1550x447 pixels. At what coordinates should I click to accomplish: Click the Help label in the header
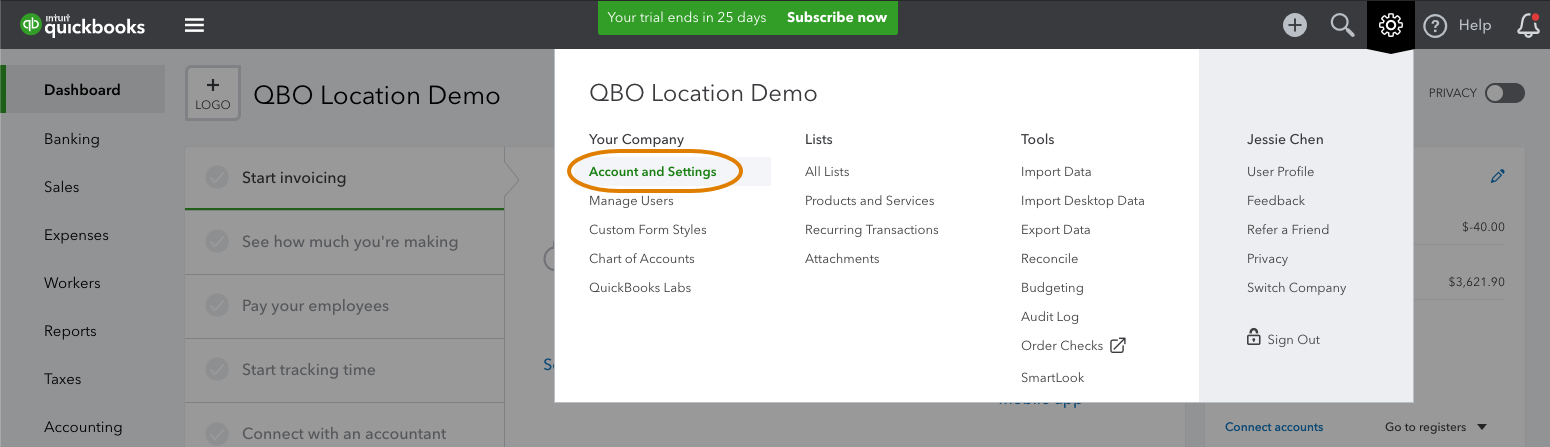click(1475, 26)
